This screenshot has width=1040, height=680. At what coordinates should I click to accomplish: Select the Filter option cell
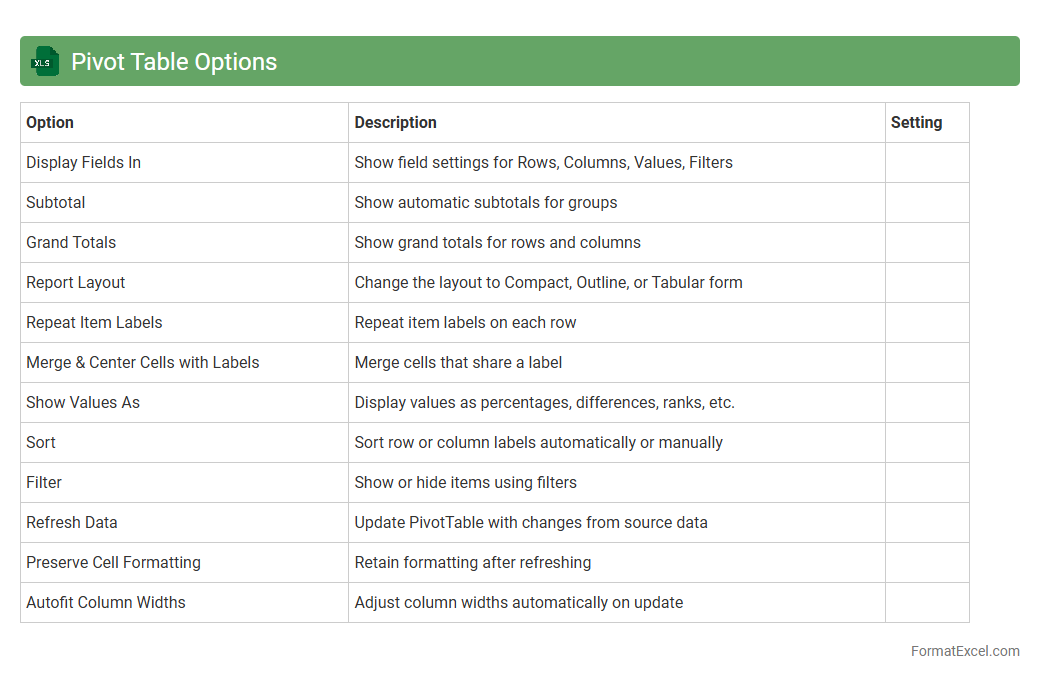tap(44, 482)
